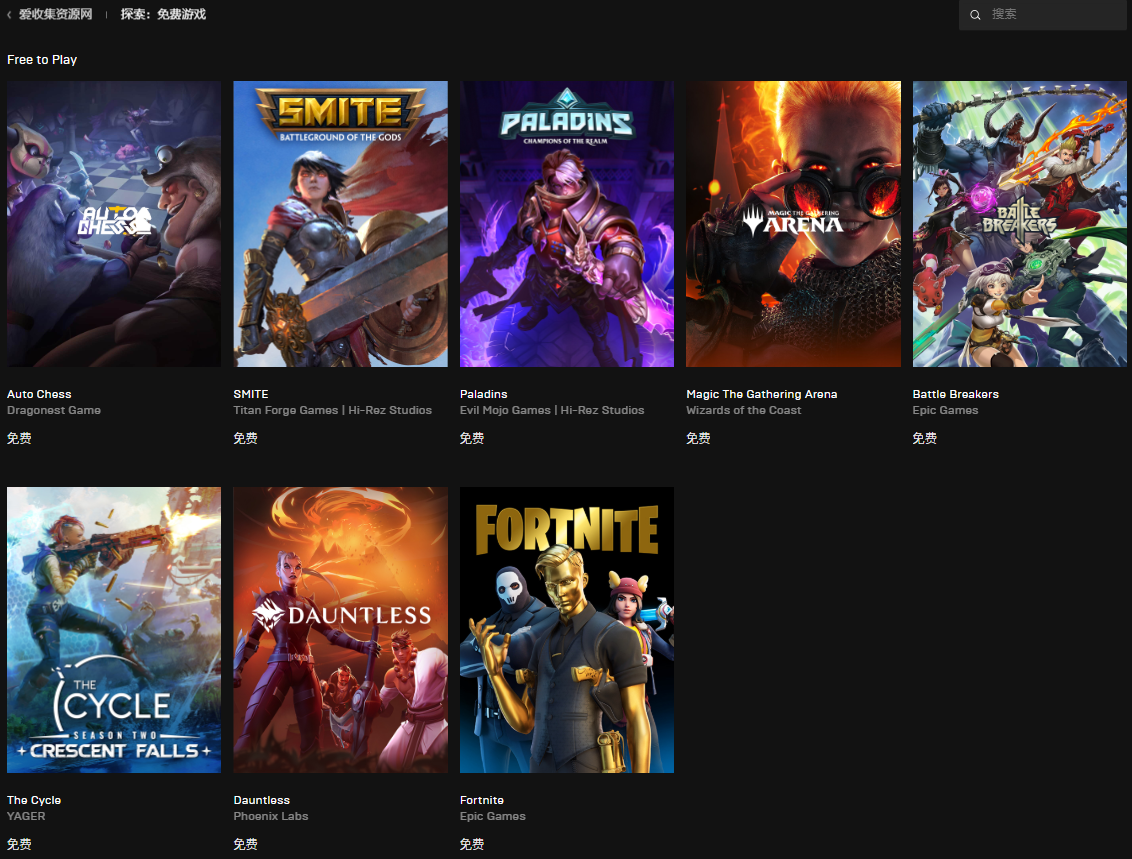Open the SMITE cover art

340,224
